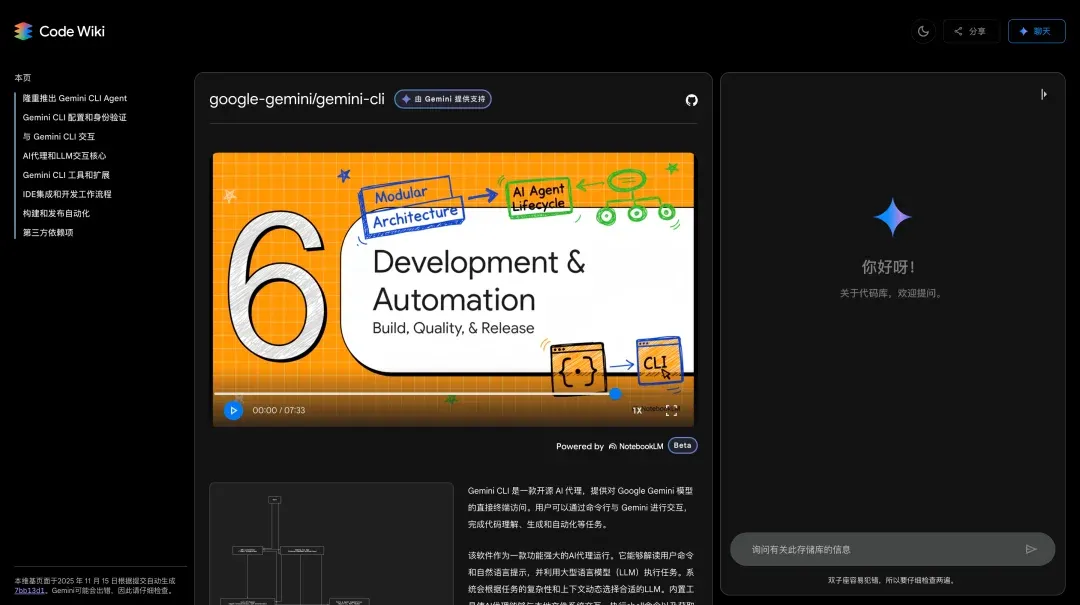Enter fullscreen mode on the video
1080x605 pixels.
tap(672, 410)
